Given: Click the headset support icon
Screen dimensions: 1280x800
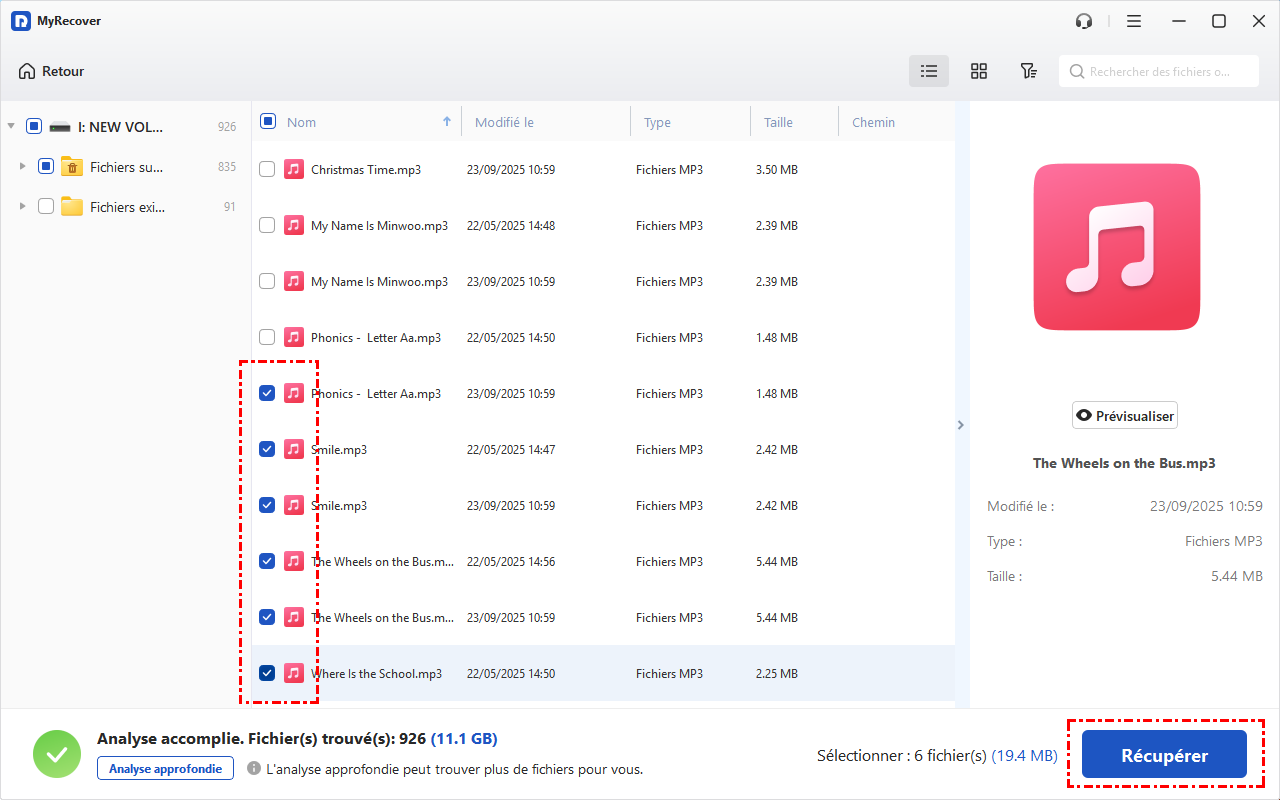Looking at the screenshot, I should point(1084,21).
